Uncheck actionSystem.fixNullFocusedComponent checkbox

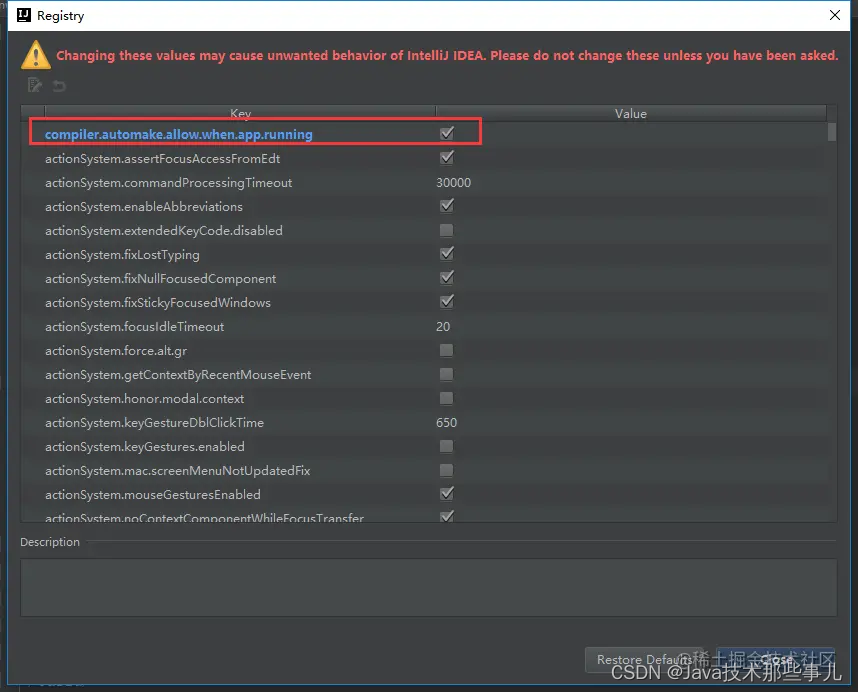coord(447,277)
